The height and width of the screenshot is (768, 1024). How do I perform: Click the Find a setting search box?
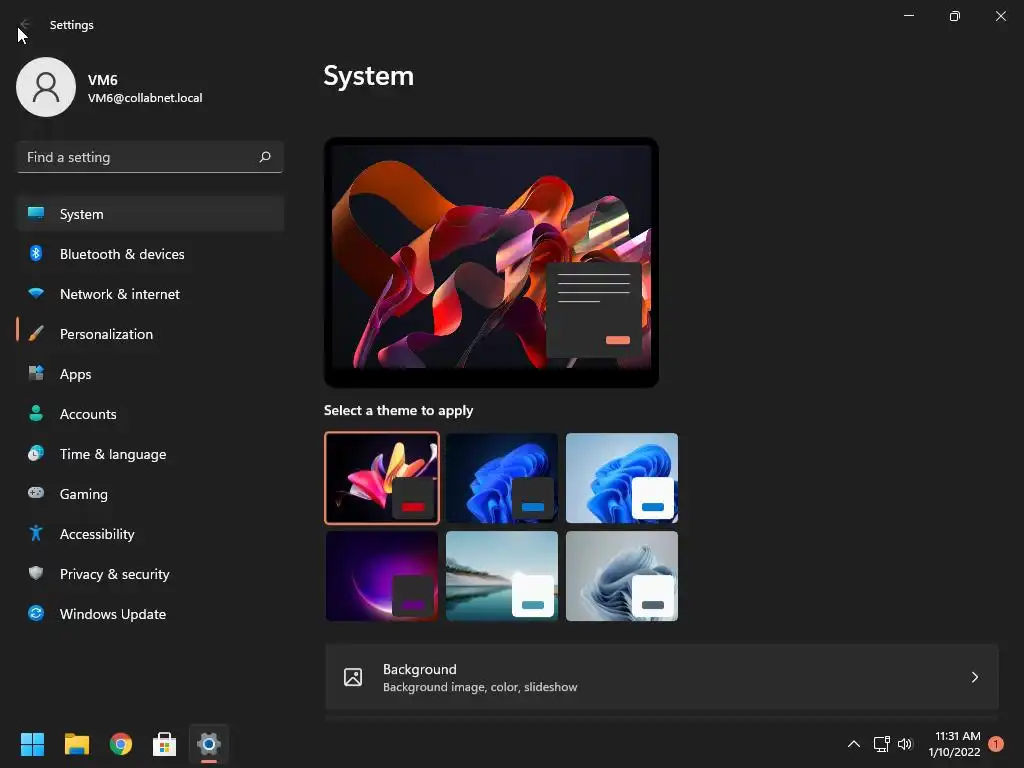tap(150, 157)
